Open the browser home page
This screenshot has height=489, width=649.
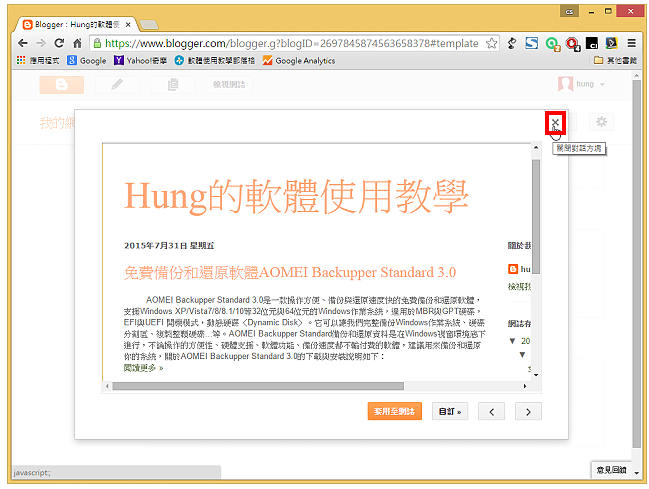(77, 43)
